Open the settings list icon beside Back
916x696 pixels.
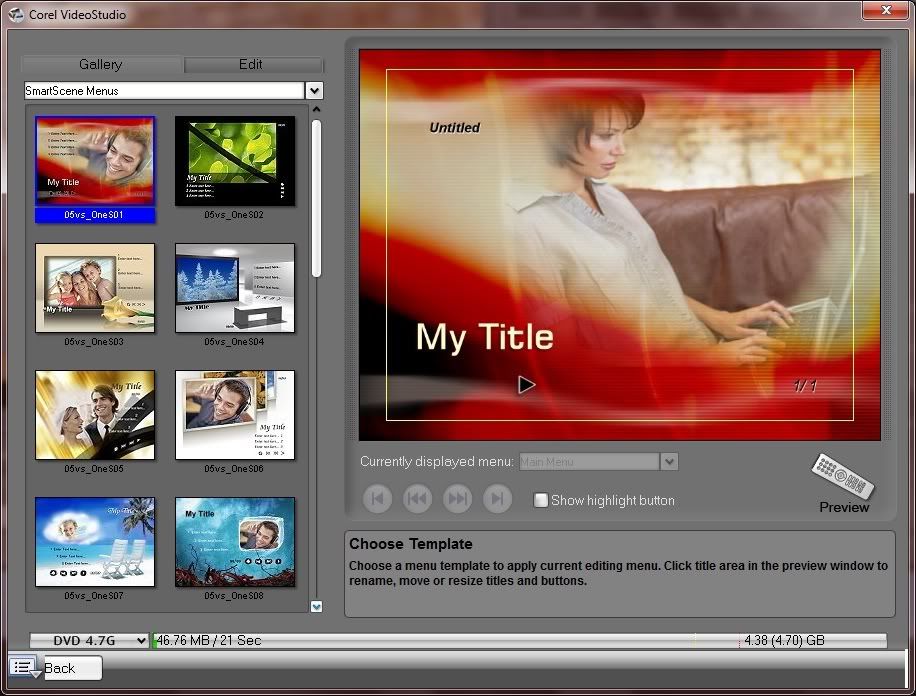[24, 667]
